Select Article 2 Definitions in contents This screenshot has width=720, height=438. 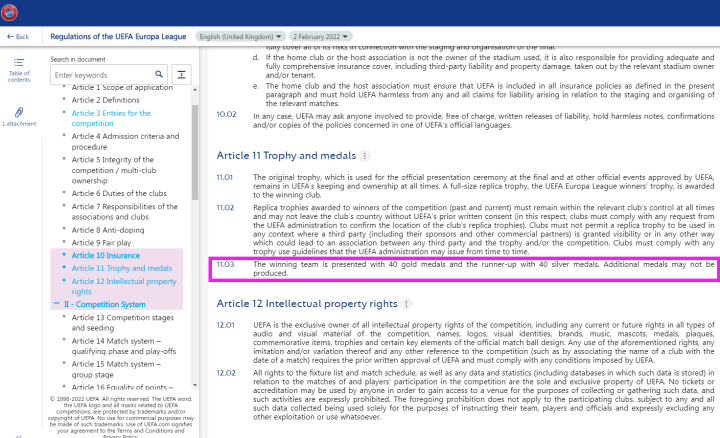click(x=106, y=100)
